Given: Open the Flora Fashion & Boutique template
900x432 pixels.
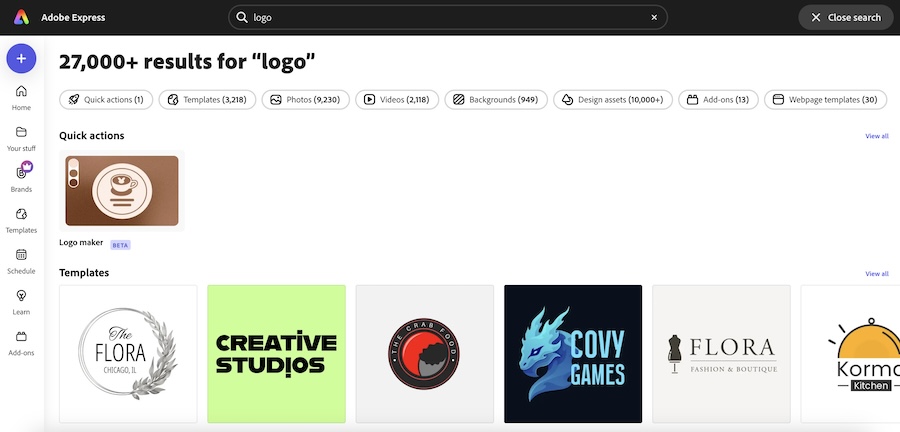Looking at the screenshot, I should pos(721,354).
